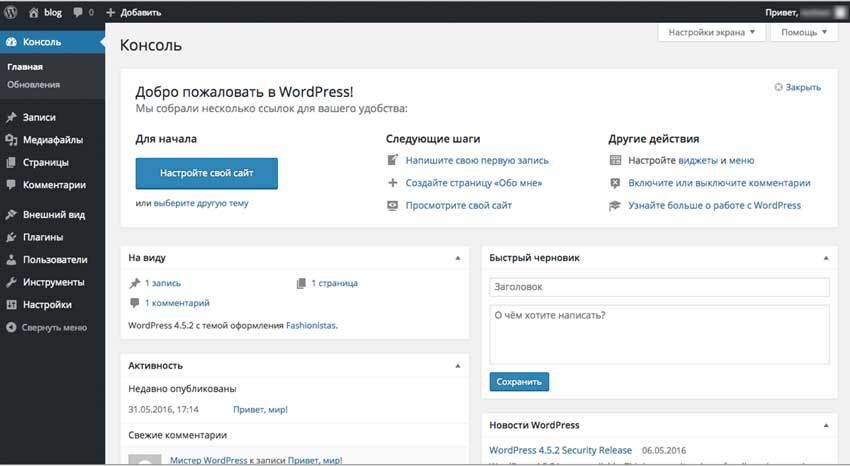The width and height of the screenshot is (850, 466).
Task: Follow the выберите другую тему link
Action: tap(201, 203)
